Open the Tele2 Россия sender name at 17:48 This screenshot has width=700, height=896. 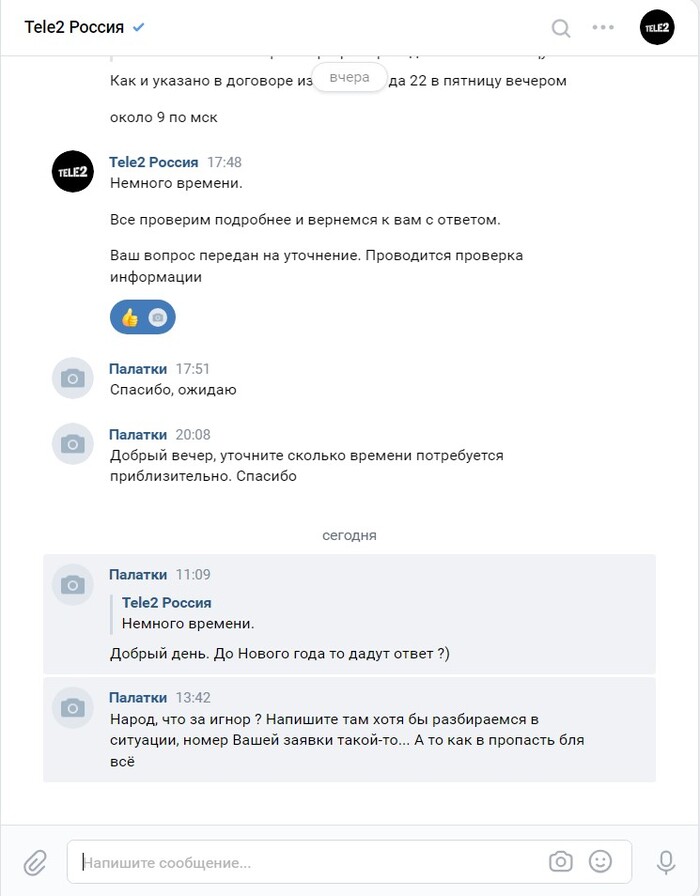tap(154, 162)
